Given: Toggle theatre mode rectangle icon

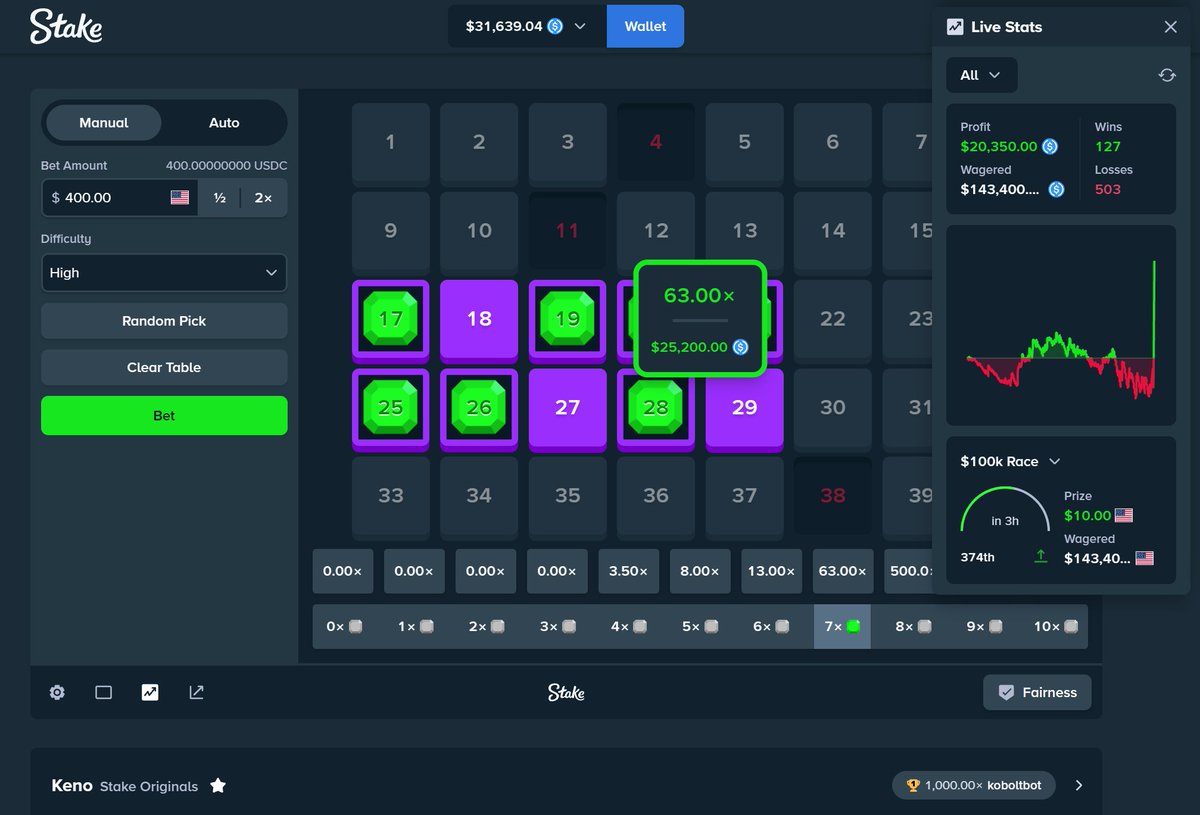Looking at the screenshot, I should (103, 692).
